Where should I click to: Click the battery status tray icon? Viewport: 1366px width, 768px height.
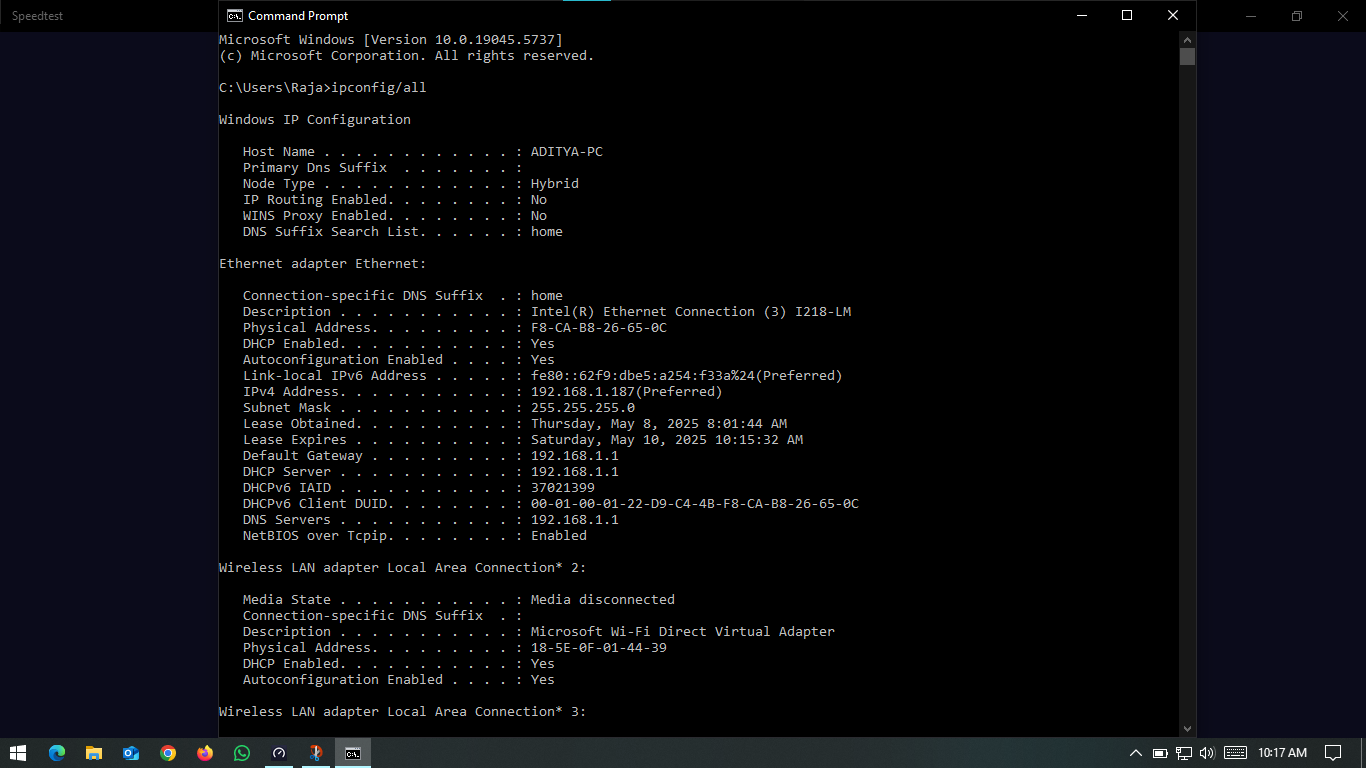pos(1160,753)
